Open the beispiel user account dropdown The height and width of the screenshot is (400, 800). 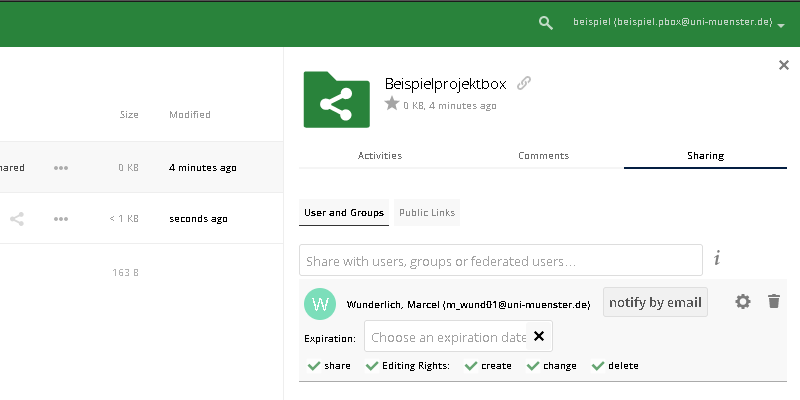click(x=678, y=22)
